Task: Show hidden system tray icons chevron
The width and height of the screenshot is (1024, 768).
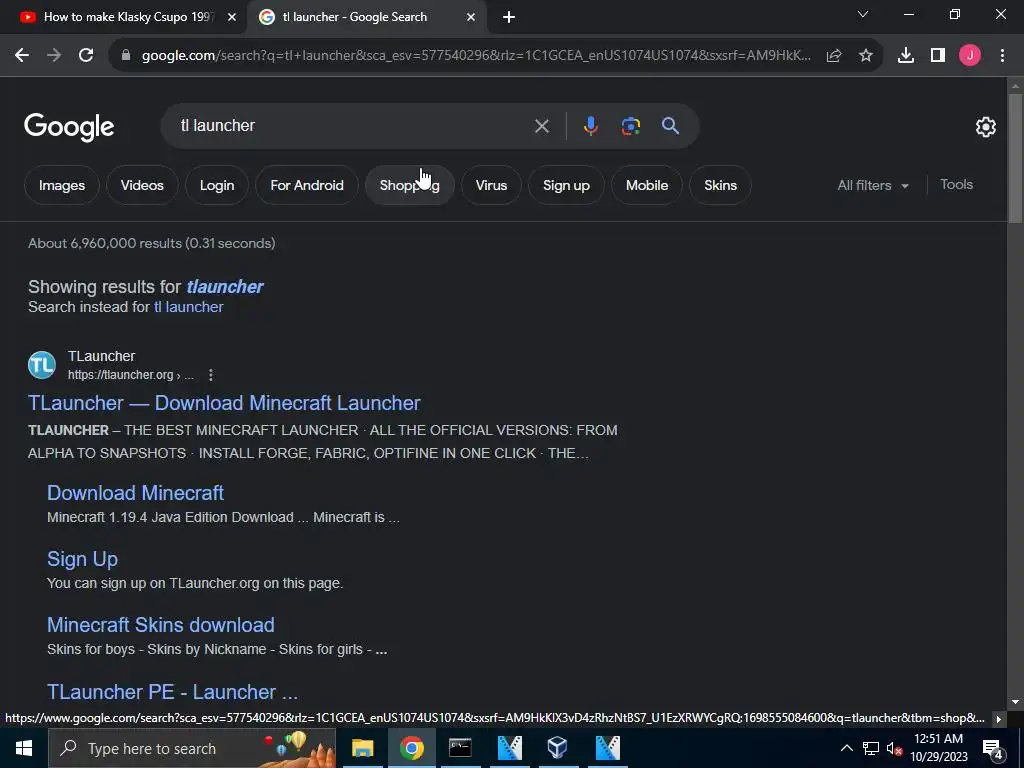Action: [x=846, y=748]
